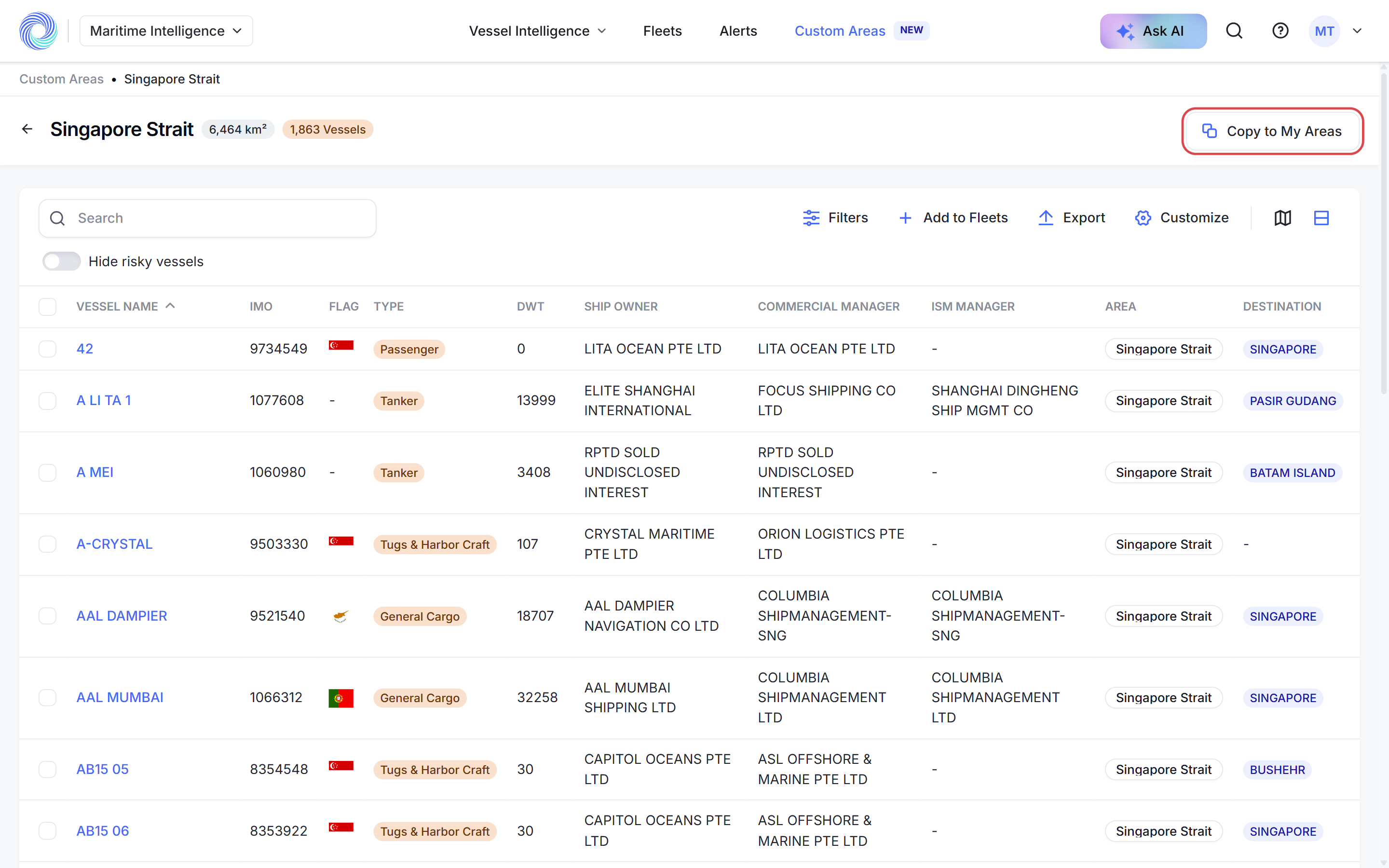Open the help question mark icon
The image size is (1389, 868).
(x=1280, y=31)
